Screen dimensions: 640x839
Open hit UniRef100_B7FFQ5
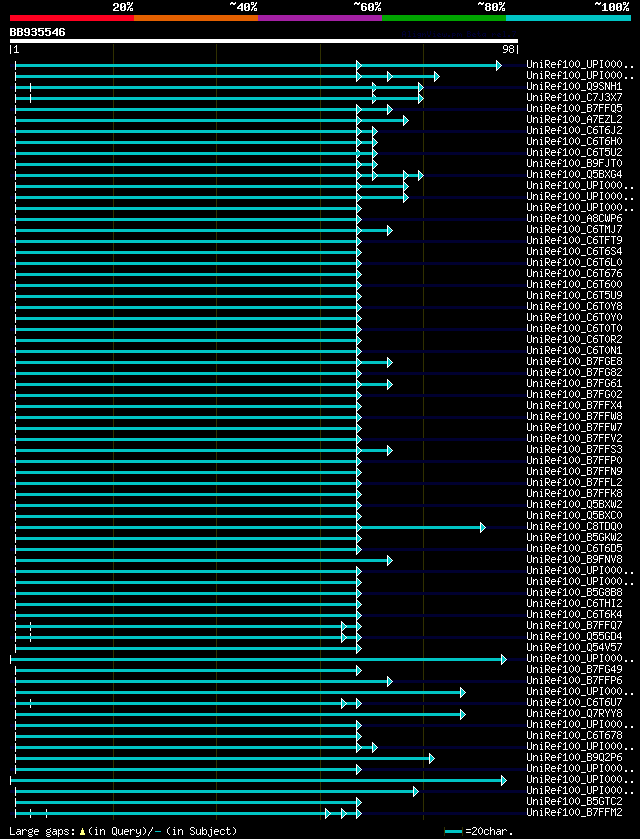[574, 109]
